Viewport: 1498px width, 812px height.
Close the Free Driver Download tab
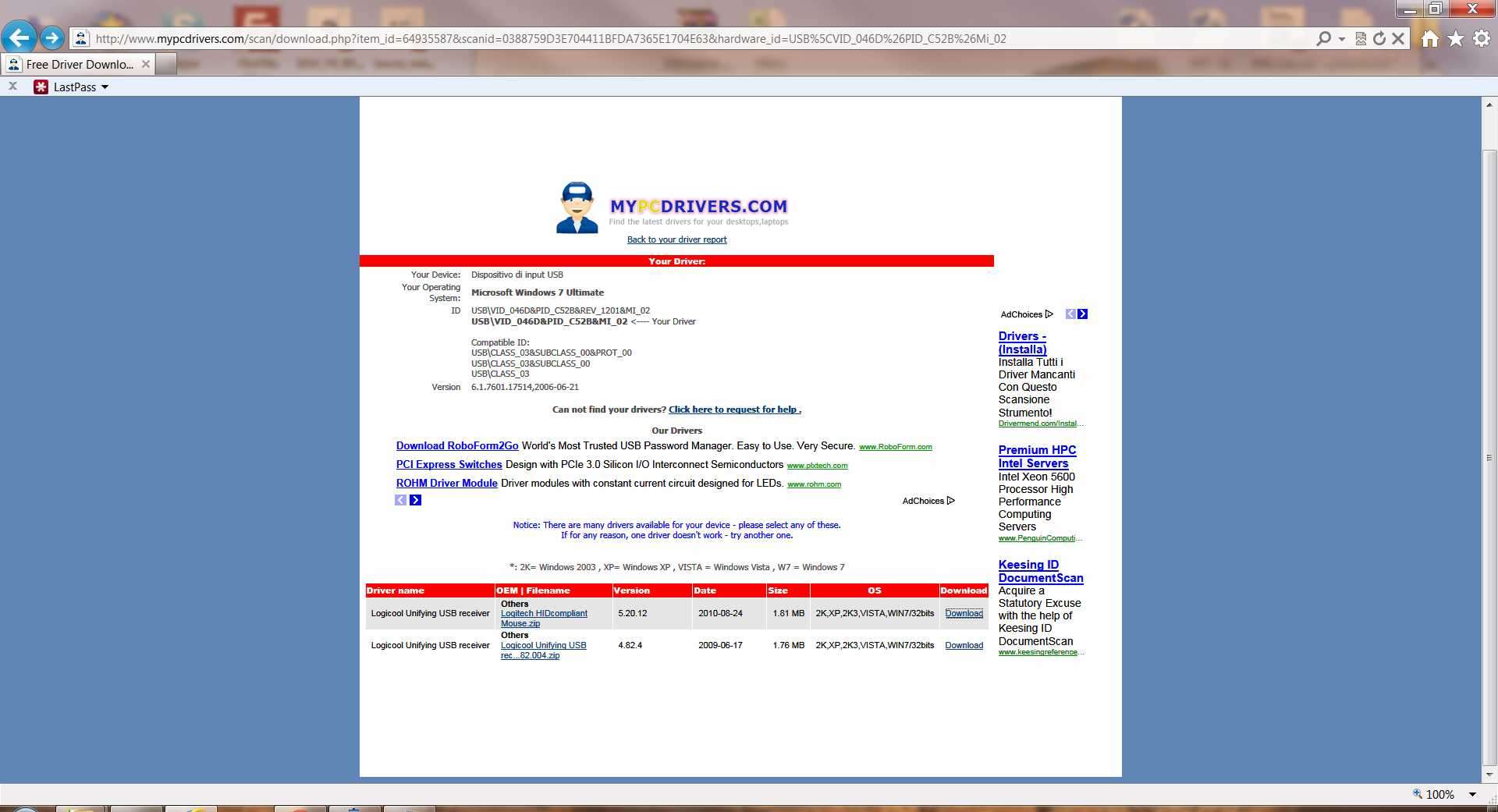point(145,64)
